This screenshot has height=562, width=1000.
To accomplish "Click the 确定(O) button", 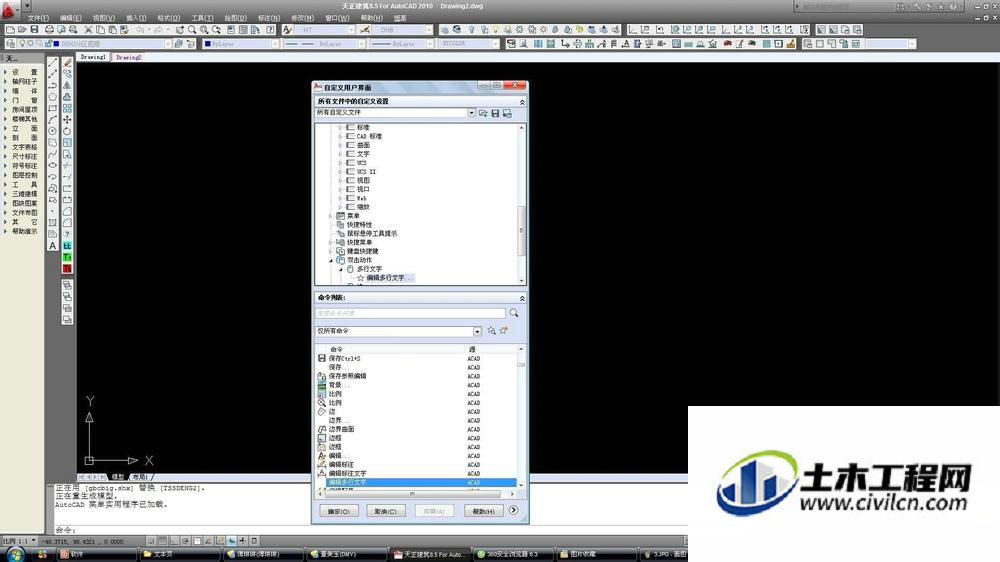I will 339,511.
